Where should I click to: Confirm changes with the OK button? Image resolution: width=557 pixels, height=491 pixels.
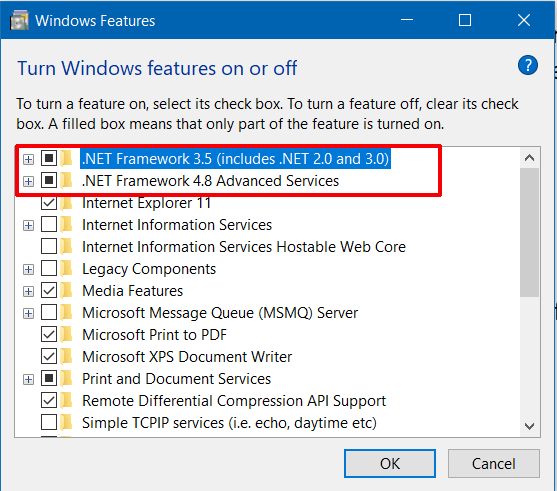tap(390, 464)
